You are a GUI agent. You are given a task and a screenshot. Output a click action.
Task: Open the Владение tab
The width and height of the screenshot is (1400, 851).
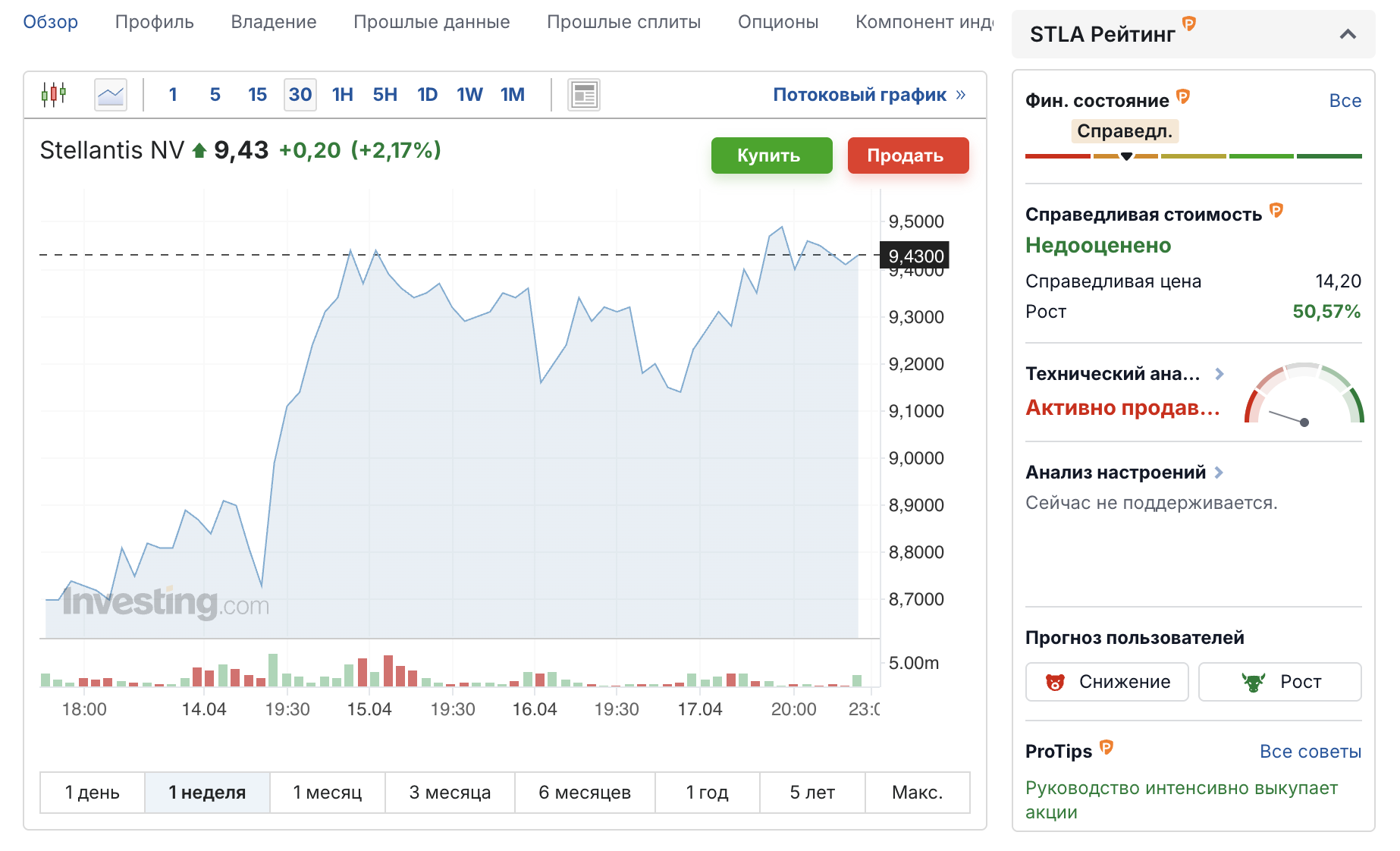coord(274,22)
